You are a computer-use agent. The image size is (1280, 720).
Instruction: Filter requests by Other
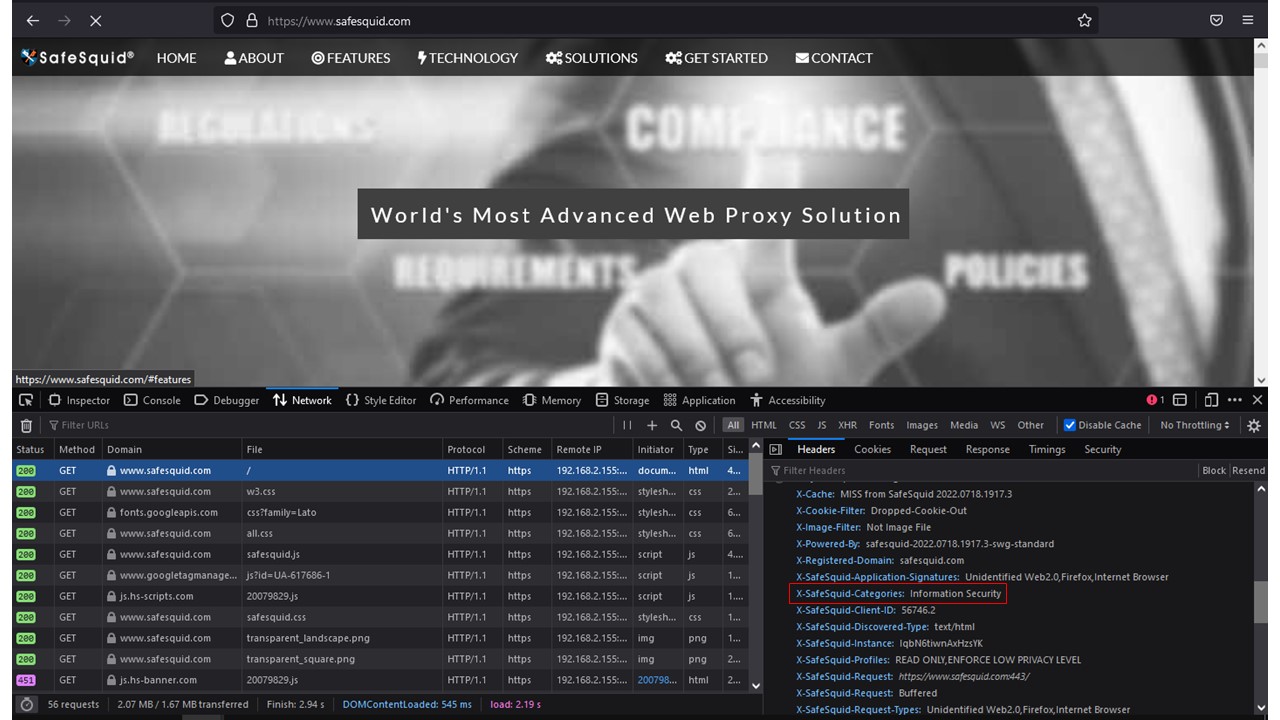tap(1030, 425)
